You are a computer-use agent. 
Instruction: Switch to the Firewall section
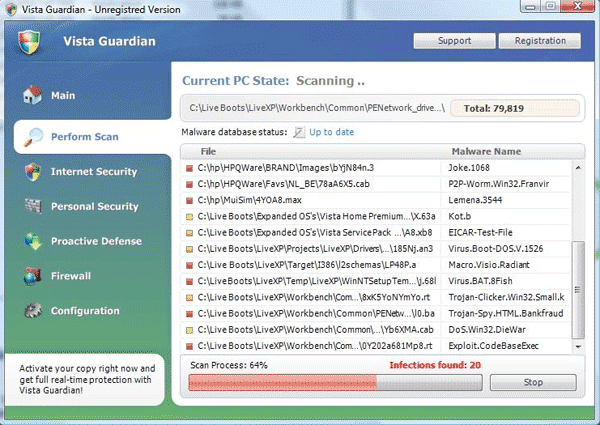(71, 276)
